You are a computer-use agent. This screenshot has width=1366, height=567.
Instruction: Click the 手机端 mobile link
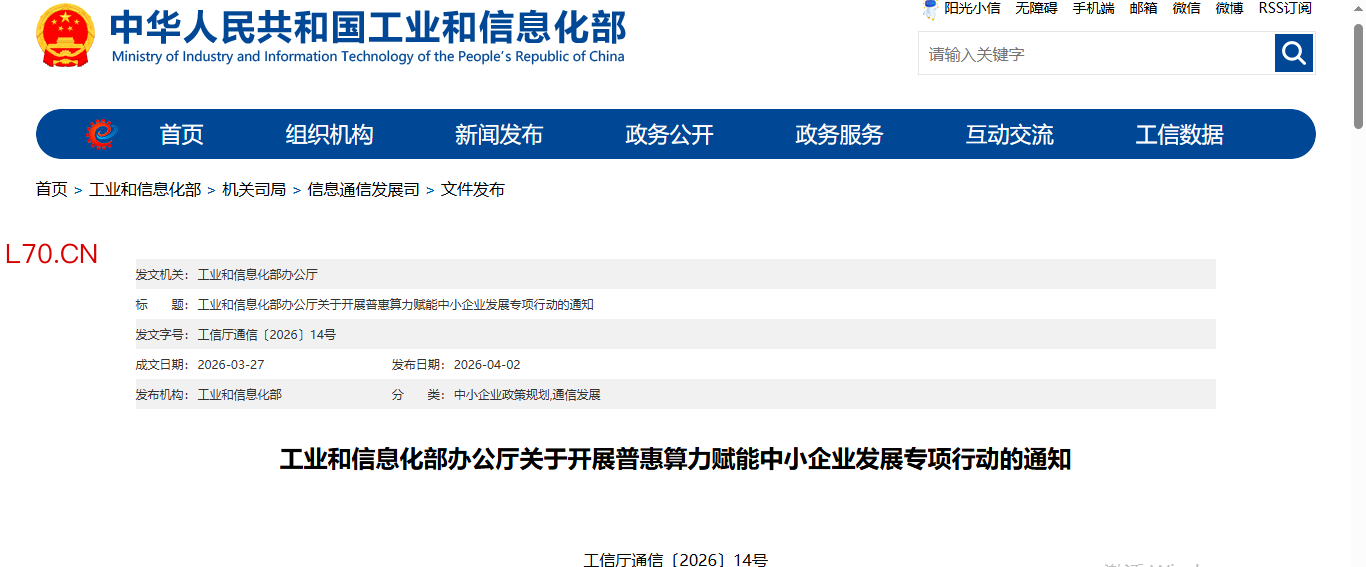coord(1093,8)
